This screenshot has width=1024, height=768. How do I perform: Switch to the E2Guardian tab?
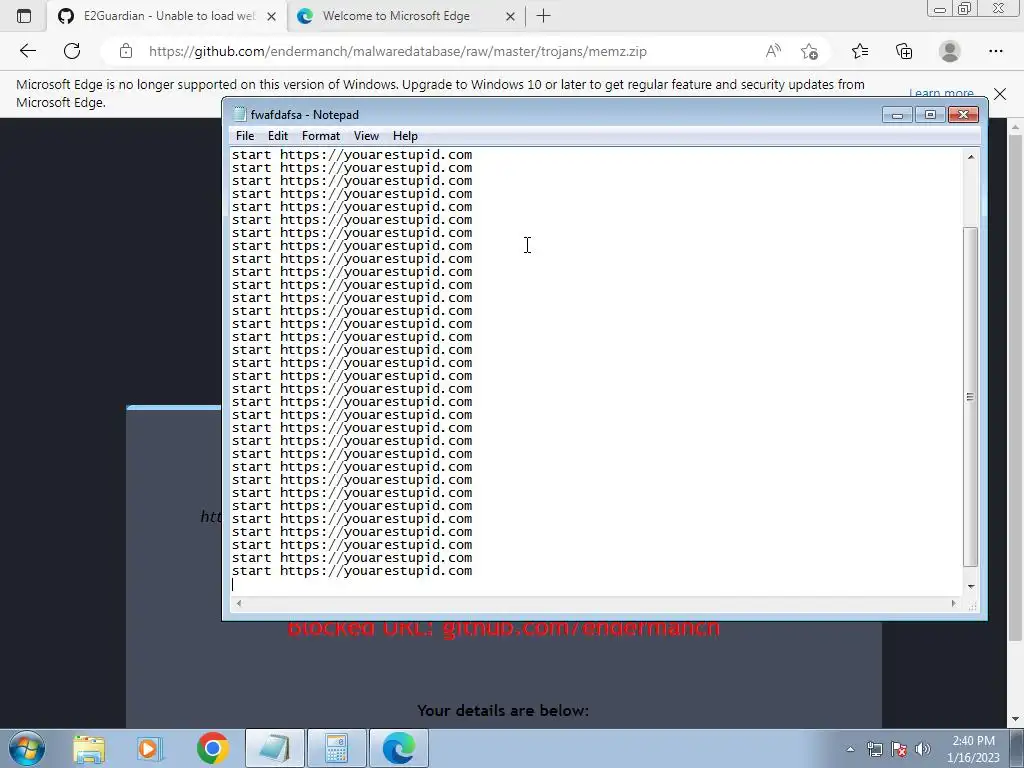pos(167,16)
